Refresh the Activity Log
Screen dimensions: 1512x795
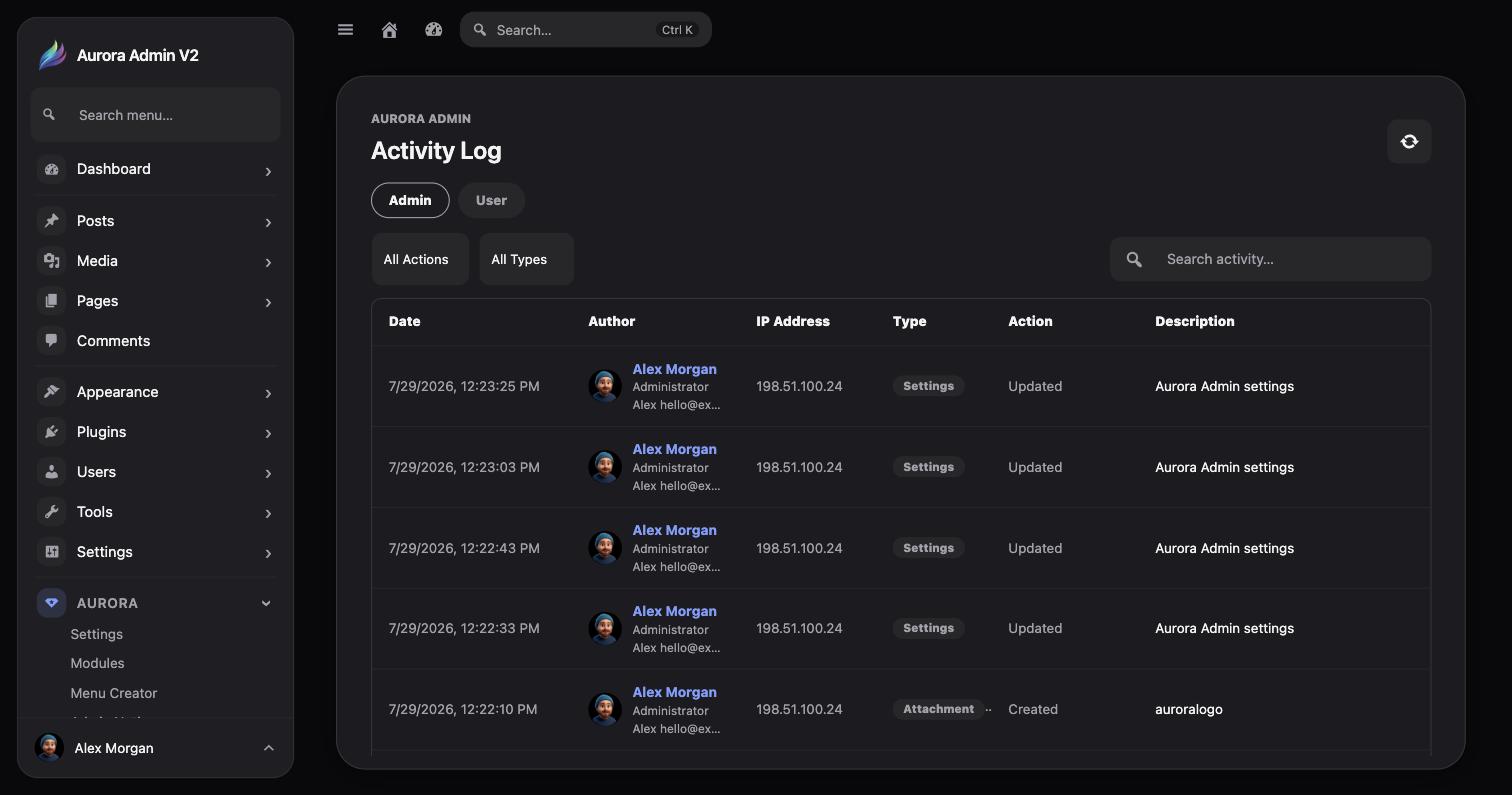coord(1409,142)
